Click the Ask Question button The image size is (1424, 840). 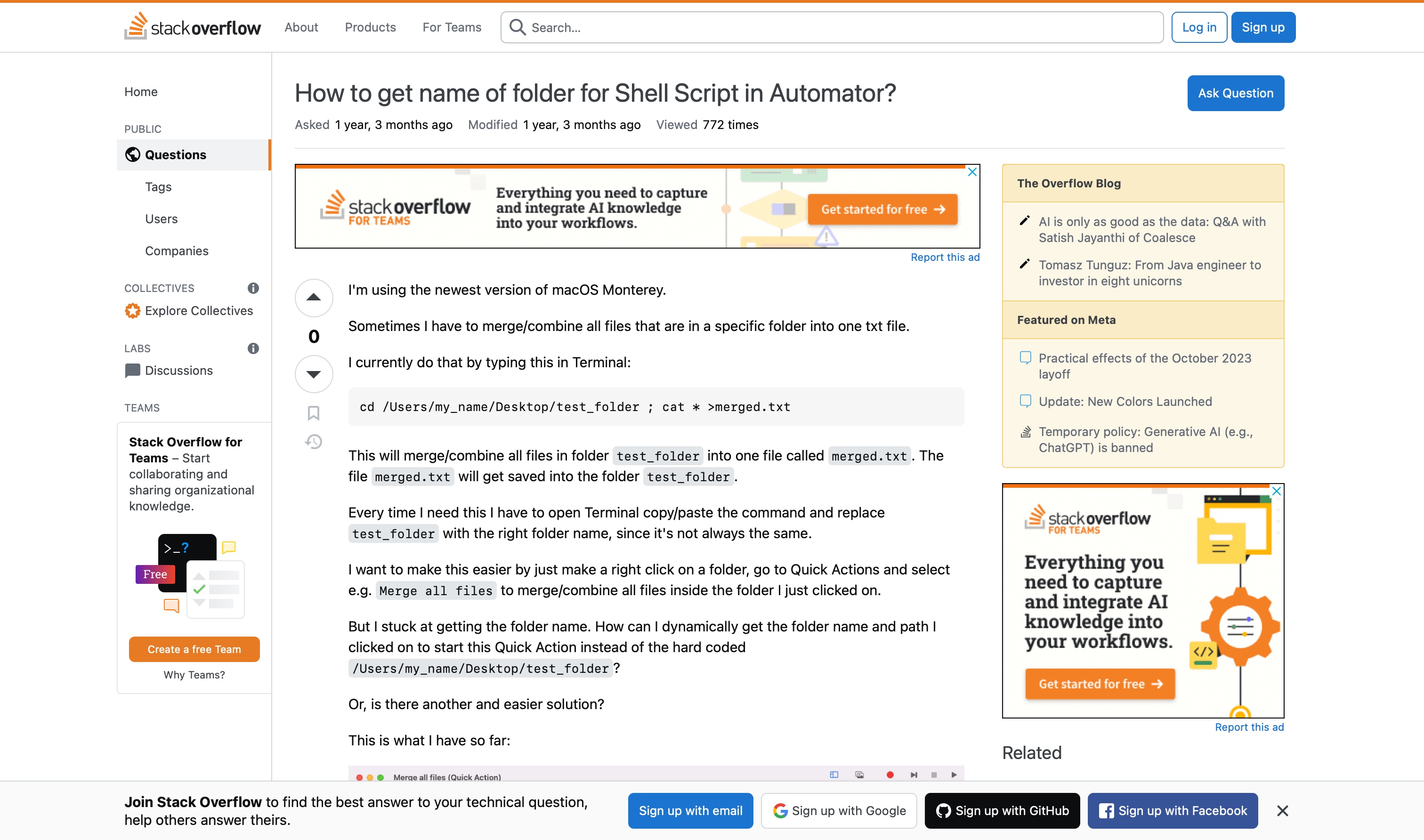[1236, 93]
